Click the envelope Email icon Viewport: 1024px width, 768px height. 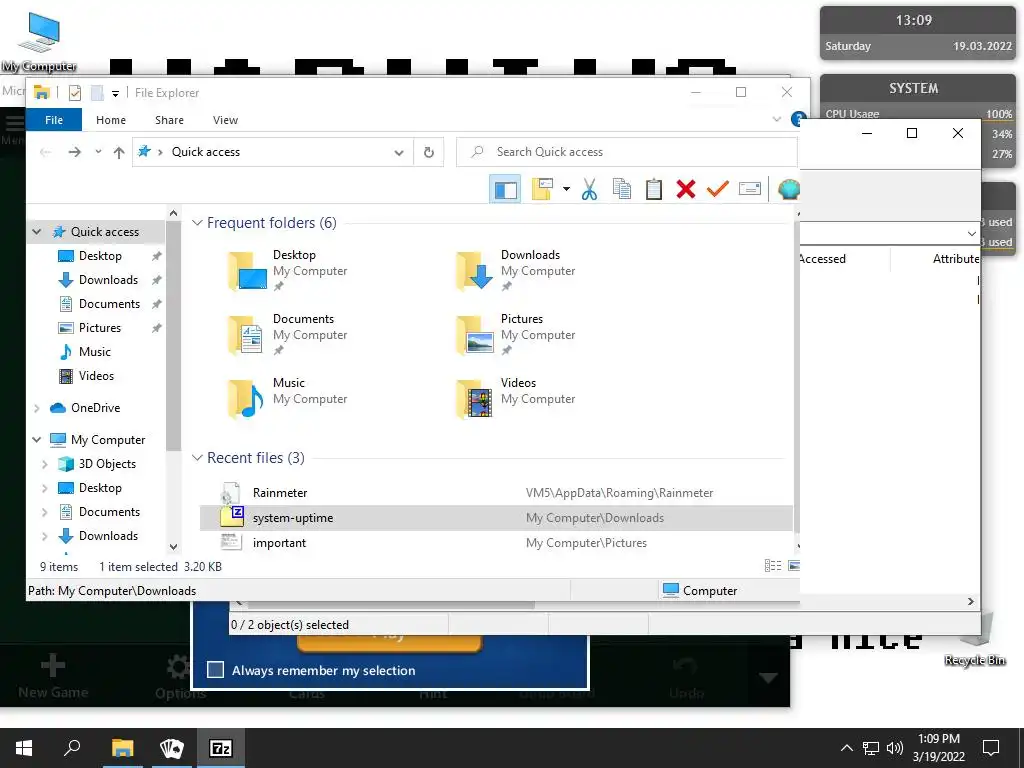750,189
